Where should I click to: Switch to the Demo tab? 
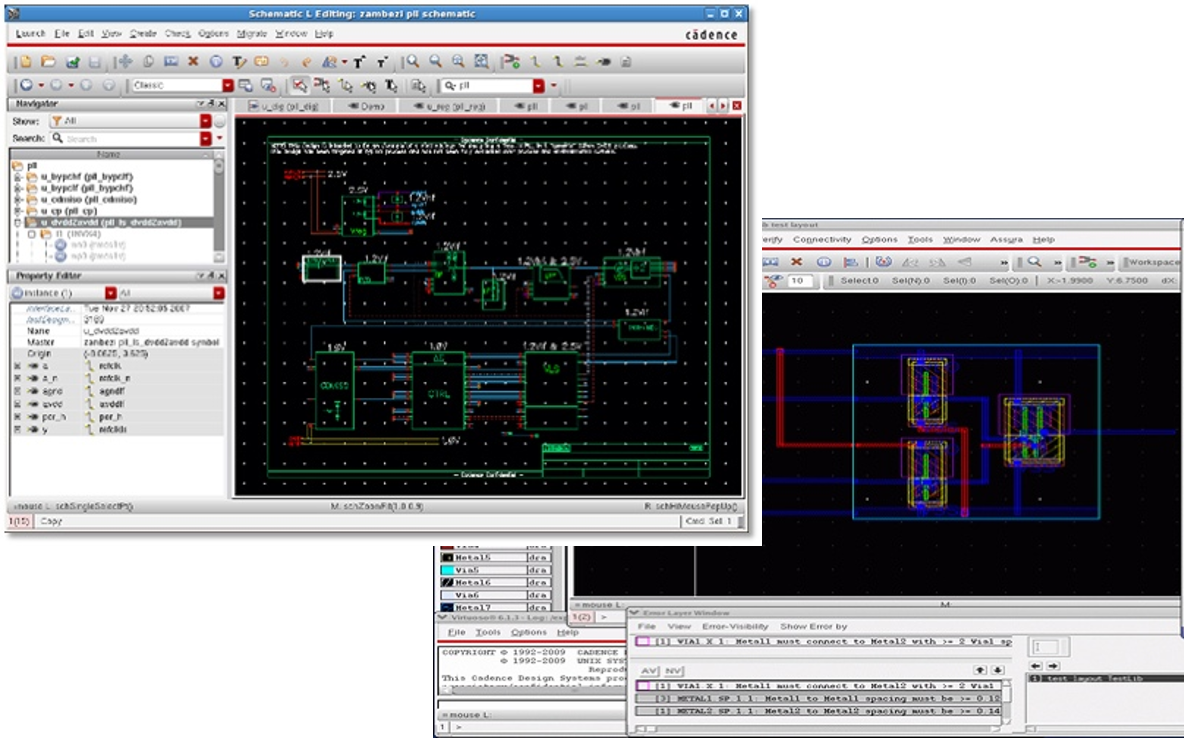click(x=365, y=107)
